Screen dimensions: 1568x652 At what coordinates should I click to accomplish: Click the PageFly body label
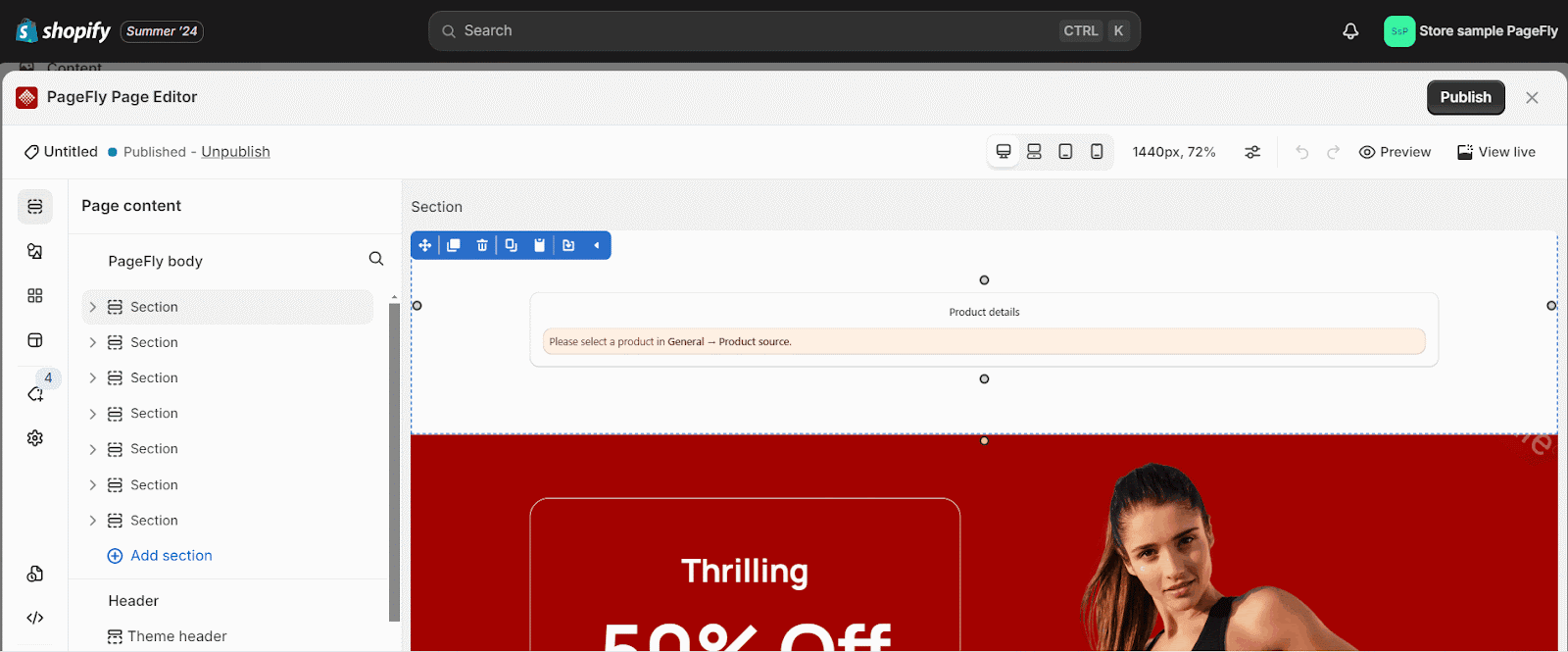click(155, 261)
